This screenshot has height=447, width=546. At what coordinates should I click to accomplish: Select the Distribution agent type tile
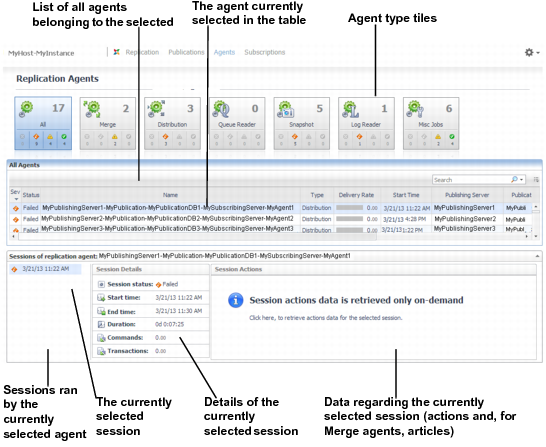click(172, 123)
